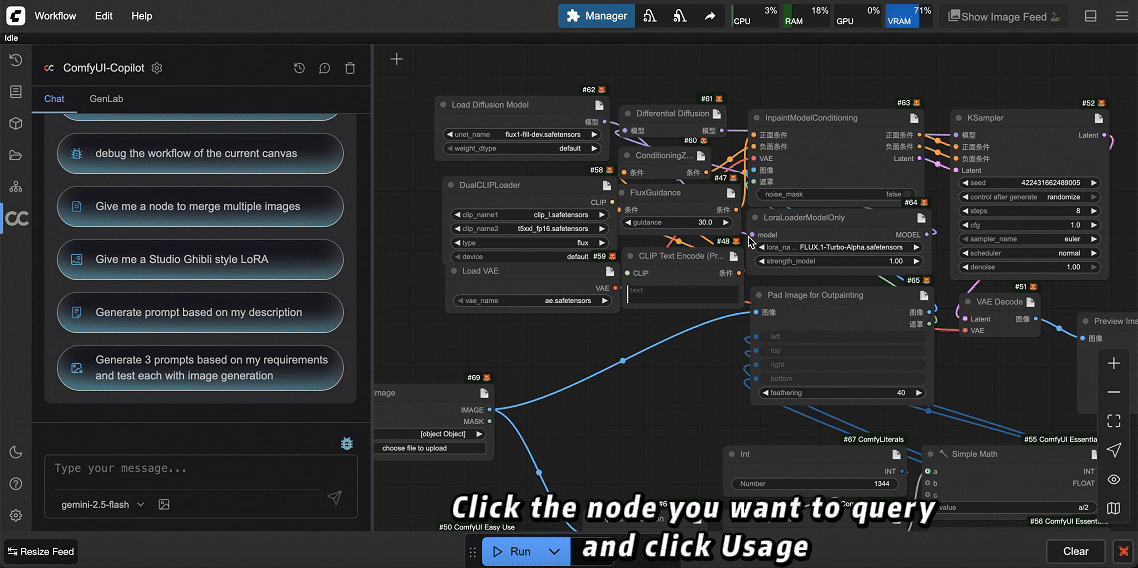1138x568 pixels.
Task: Add a new workflow tab with the plus icon
Action: [396, 59]
